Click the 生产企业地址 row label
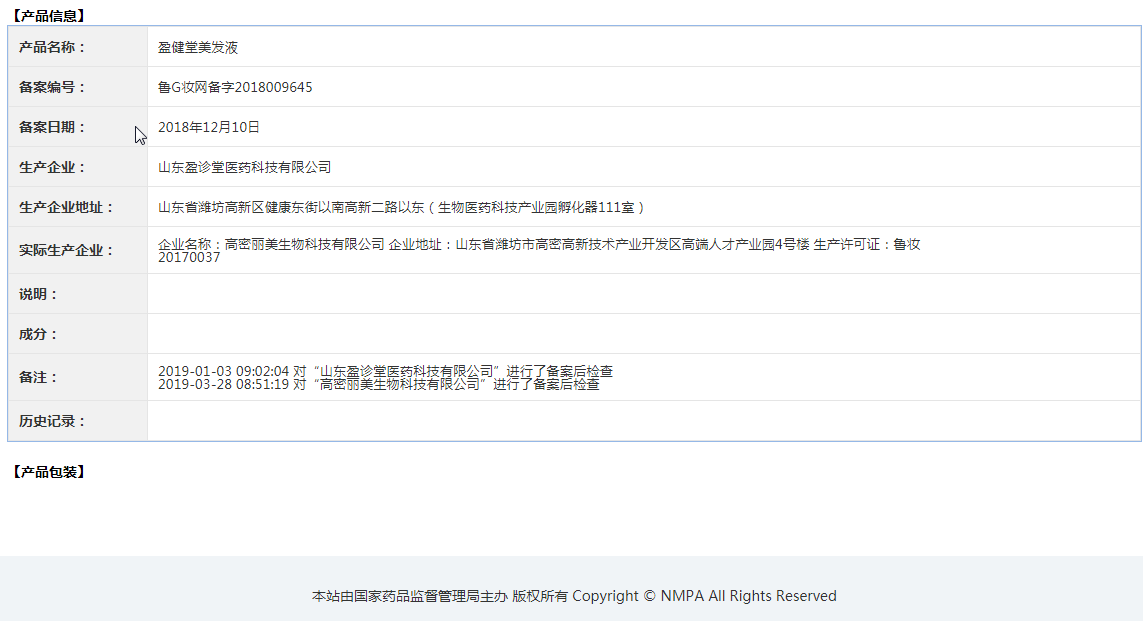The width and height of the screenshot is (1143, 621). click(x=66, y=207)
